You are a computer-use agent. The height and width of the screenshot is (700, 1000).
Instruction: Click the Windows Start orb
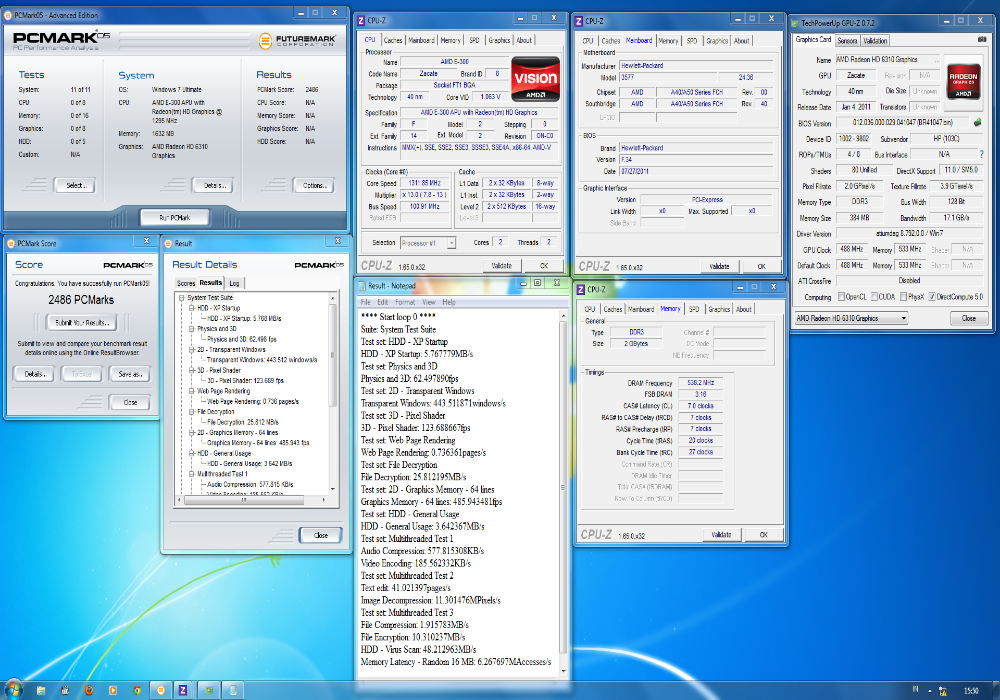coord(13,689)
